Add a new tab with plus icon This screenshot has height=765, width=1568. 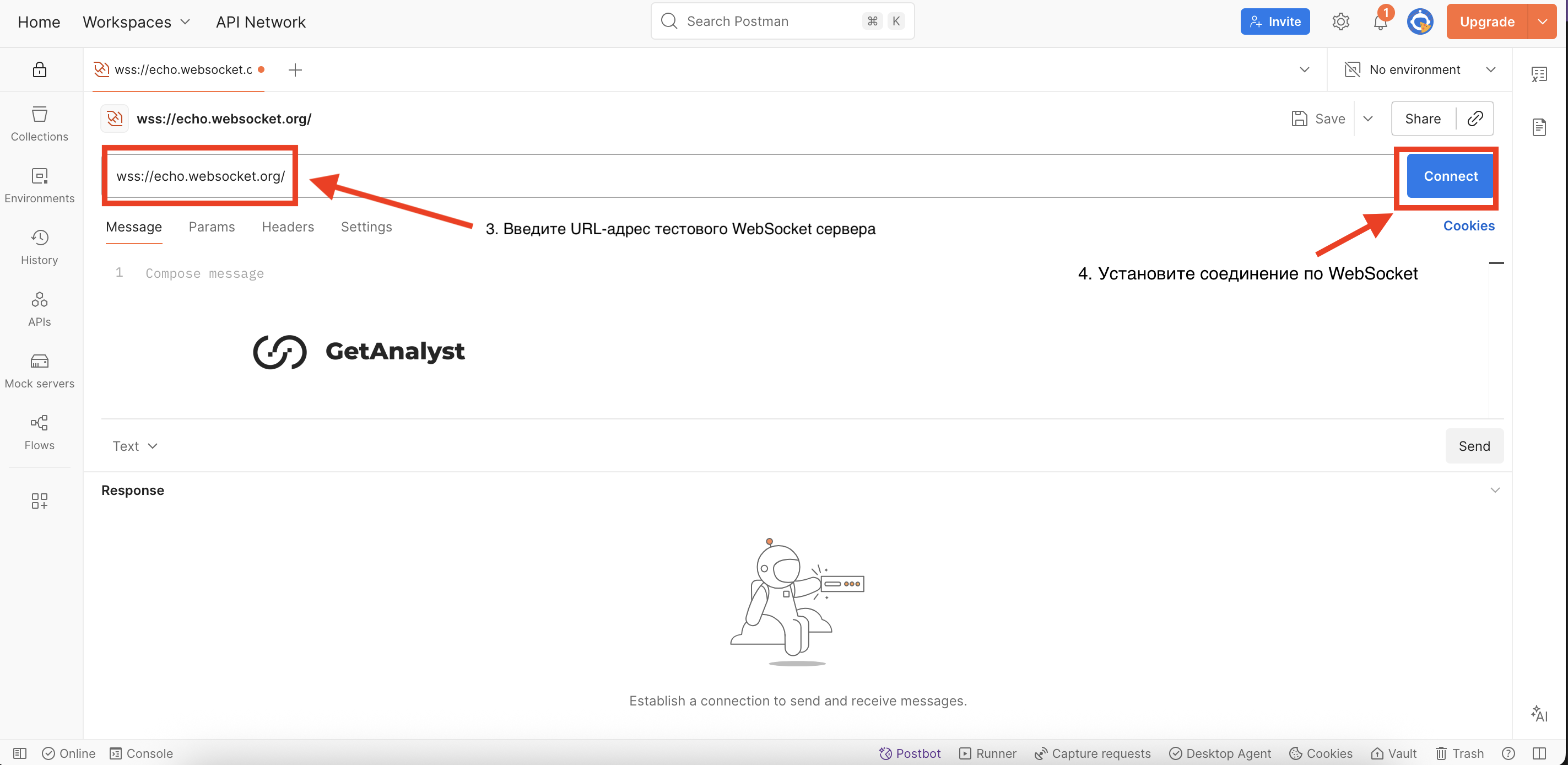point(295,69)
